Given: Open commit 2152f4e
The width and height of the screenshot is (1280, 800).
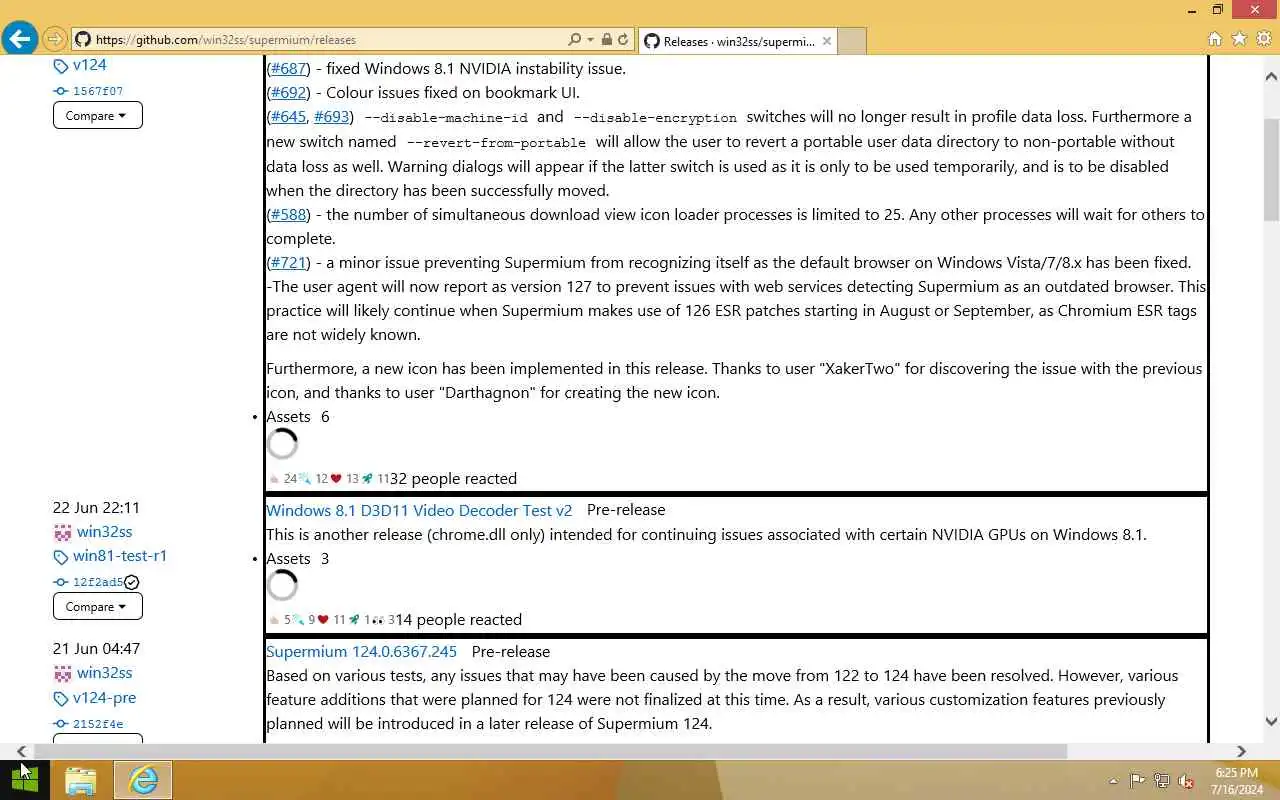Looking at the screenshot, I should coord(97,724).
